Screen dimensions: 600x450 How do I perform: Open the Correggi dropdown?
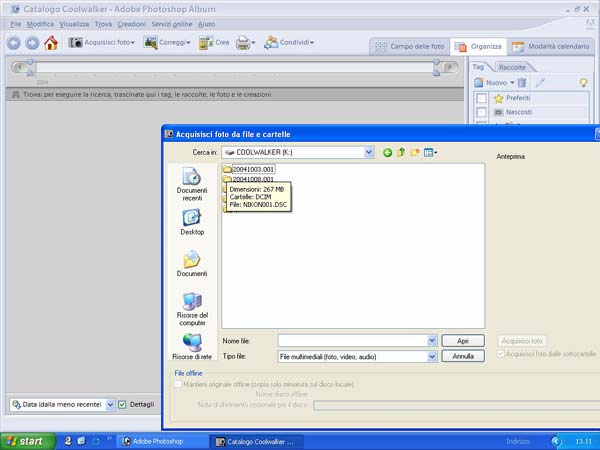tap(167, 42)
